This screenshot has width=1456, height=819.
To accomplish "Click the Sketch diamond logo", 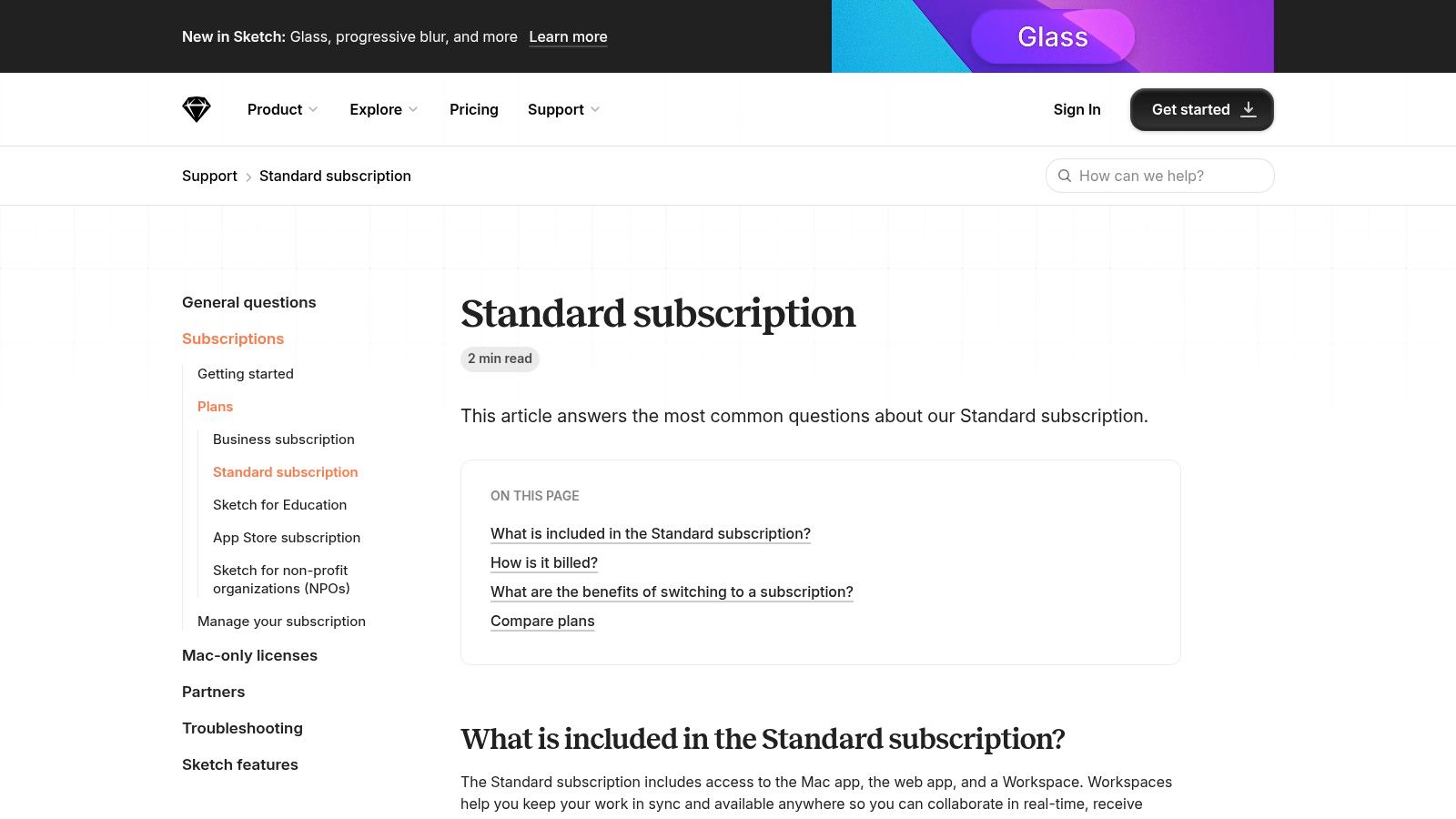I will (x=196, y=109).
